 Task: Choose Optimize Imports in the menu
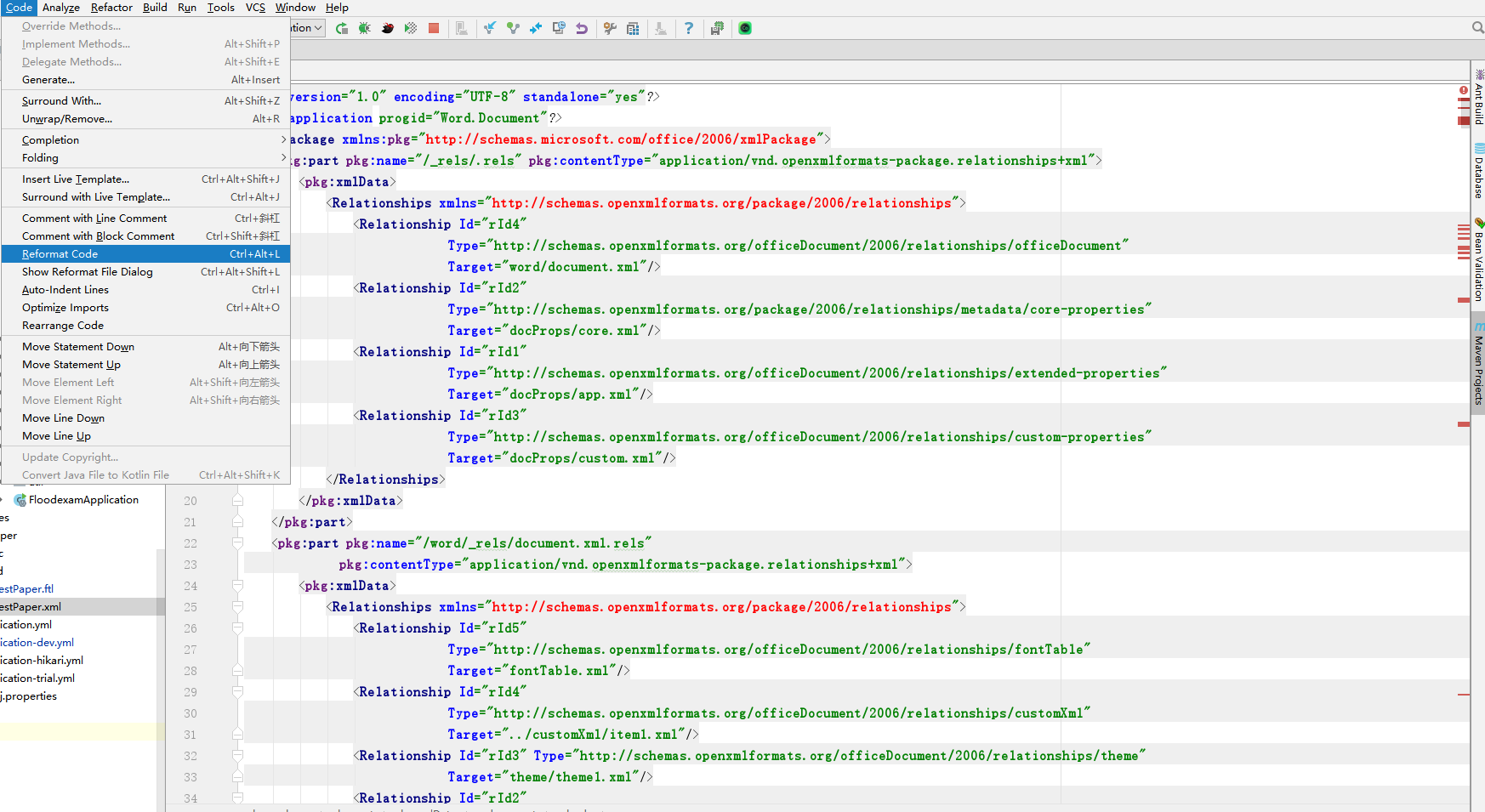65,307
